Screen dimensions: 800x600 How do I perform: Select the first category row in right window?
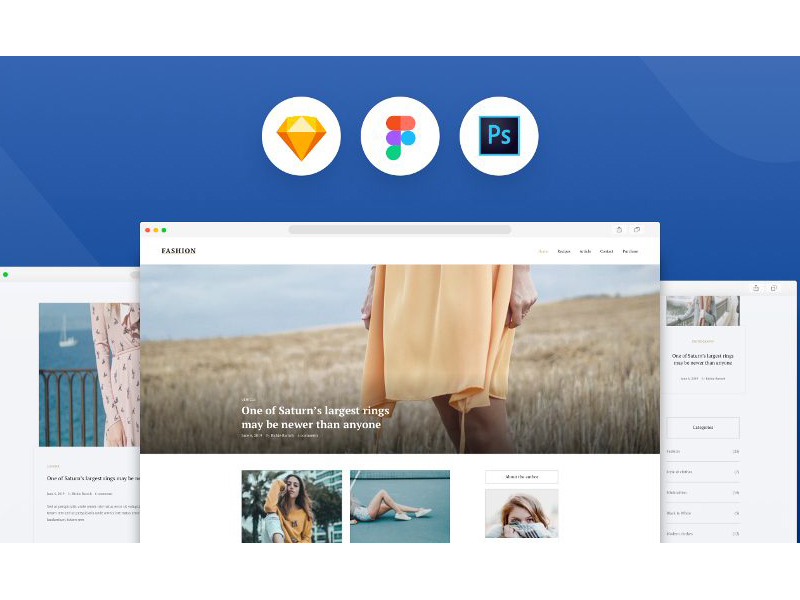(x=703, y=452)
